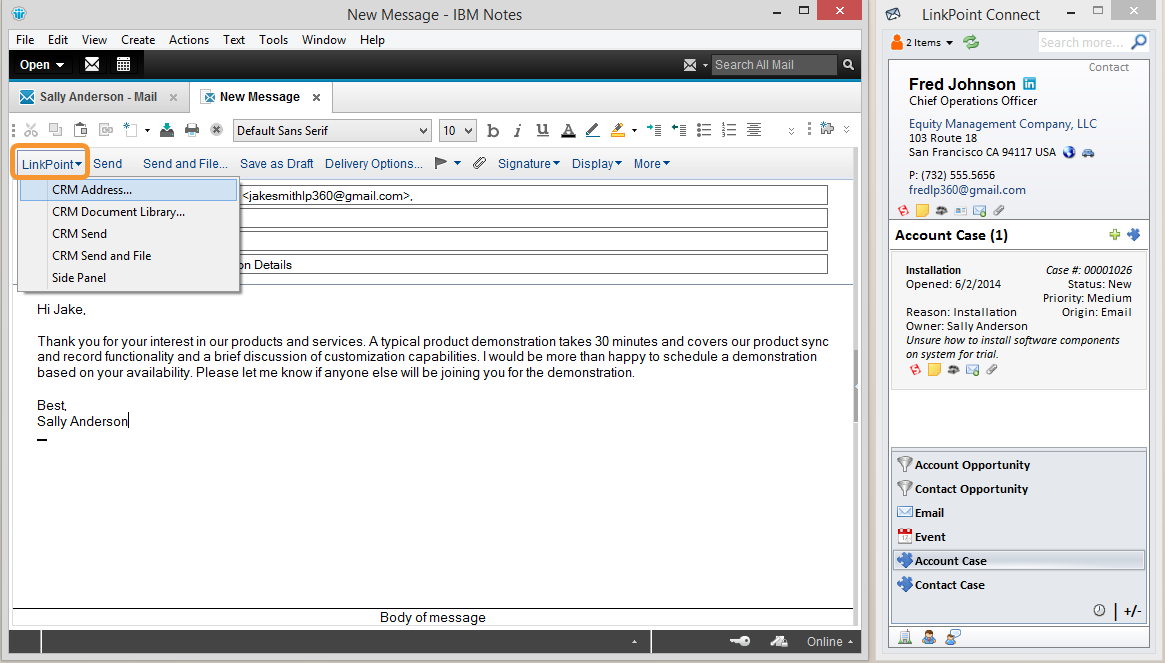Open the 2 Items dropdown
1165x663 pixels.
pyautogui.click(x=923, y=42)
